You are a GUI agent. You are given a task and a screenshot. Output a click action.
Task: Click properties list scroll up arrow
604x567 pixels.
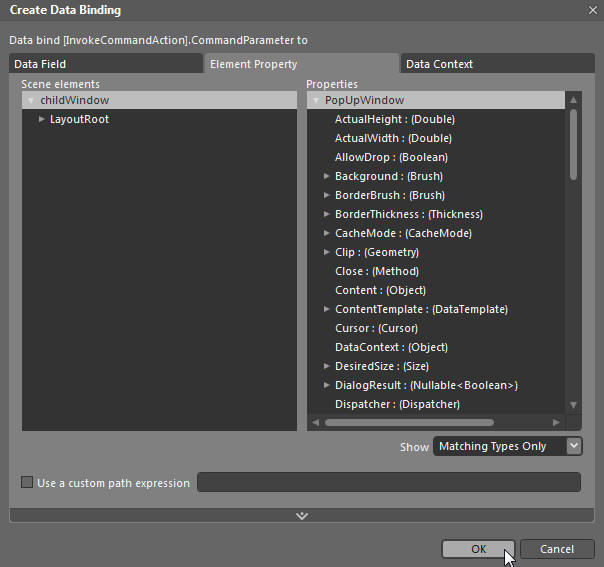tap(574, 100)
